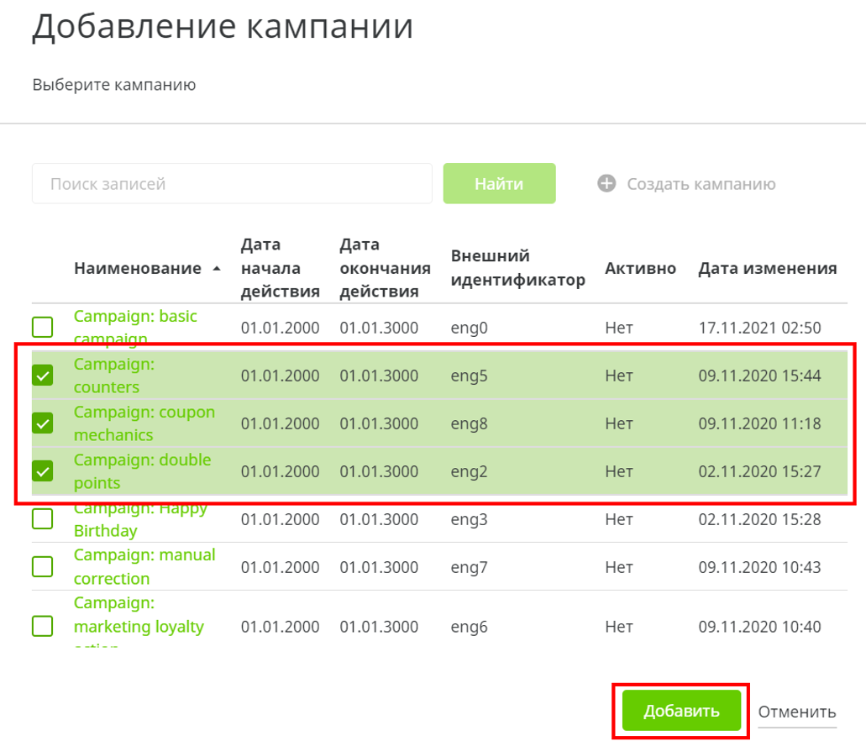The image size is (866, 741).
Task: Uncheck the Campaign: counters checkbox
Action: tap(42, 376)
